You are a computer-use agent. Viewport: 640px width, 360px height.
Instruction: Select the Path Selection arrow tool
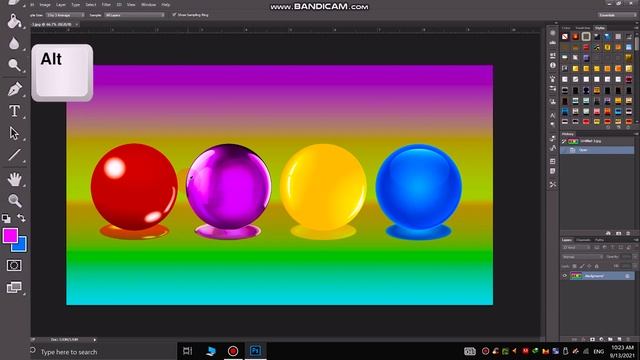pos(14,133)
